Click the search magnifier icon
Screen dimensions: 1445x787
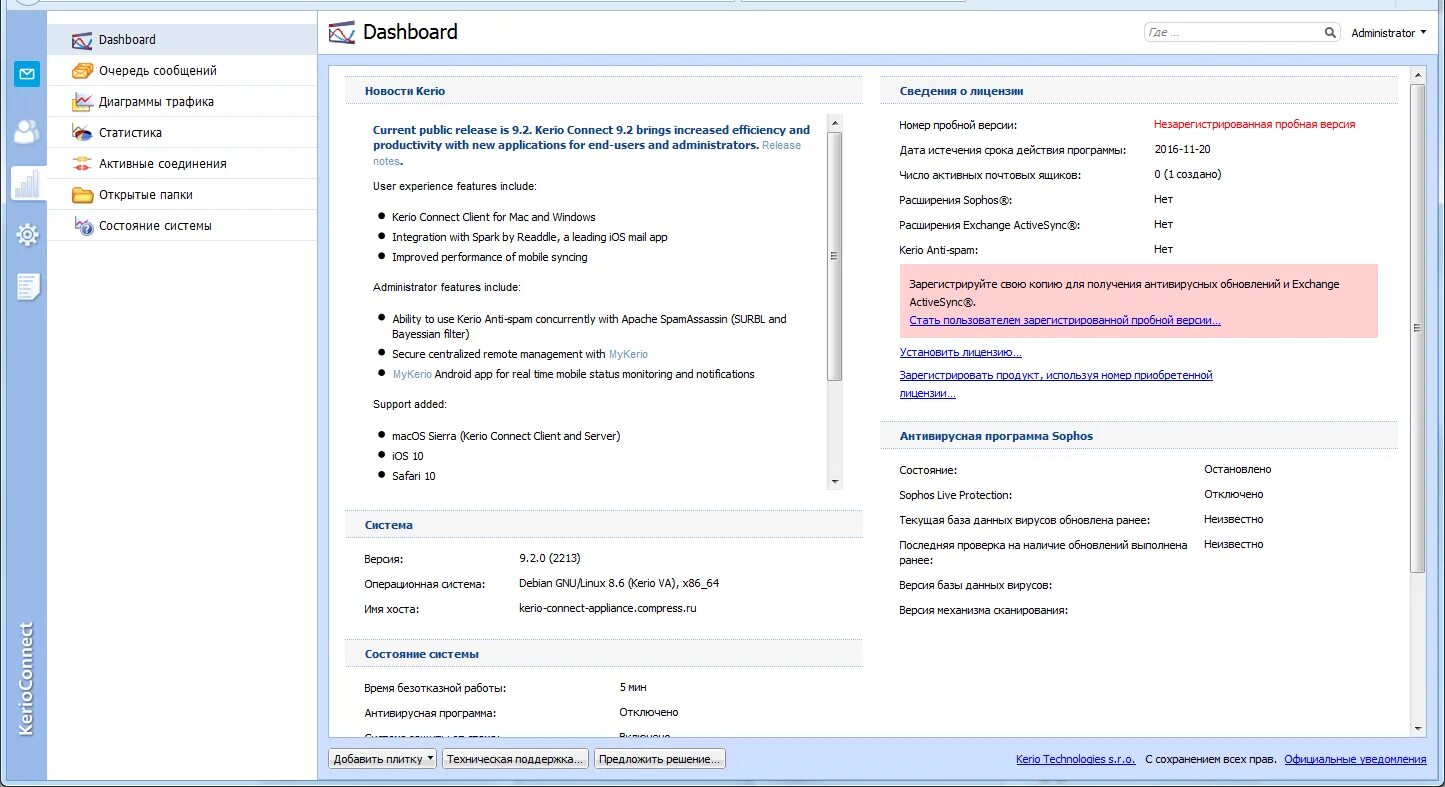click(1330, 33)
